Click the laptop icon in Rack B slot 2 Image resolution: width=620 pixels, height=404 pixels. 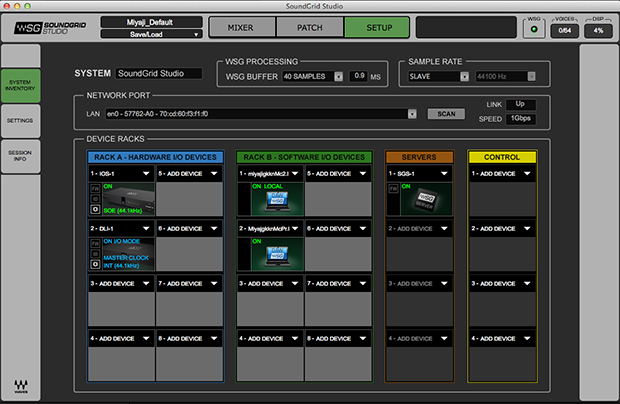[278, 256]
